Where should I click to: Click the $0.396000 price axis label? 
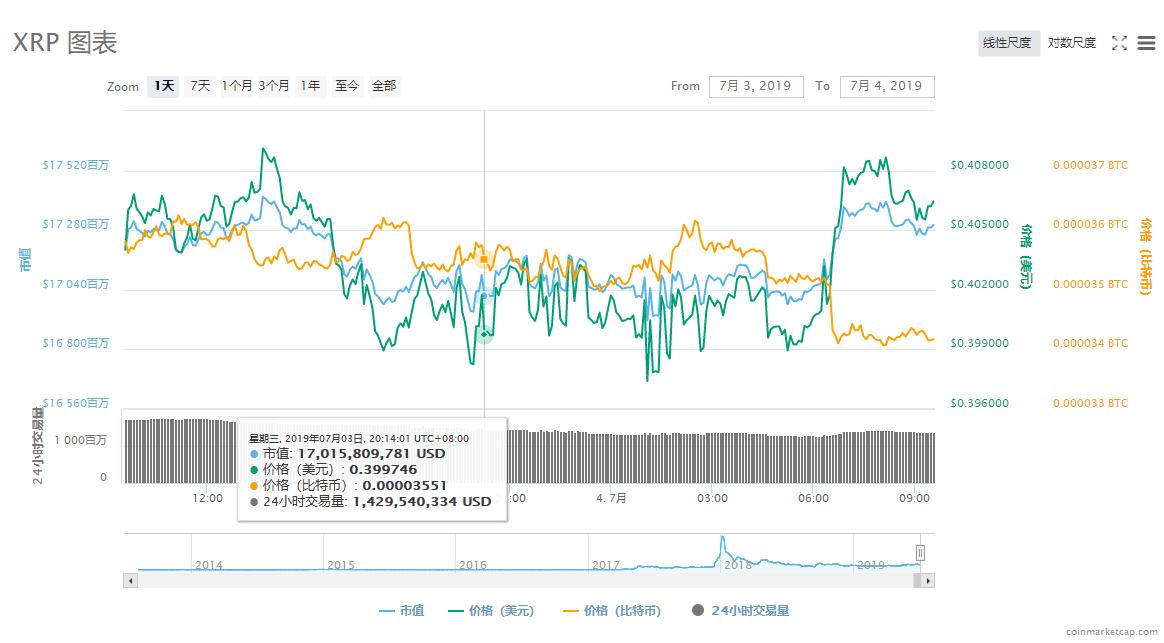pos(979,403)
